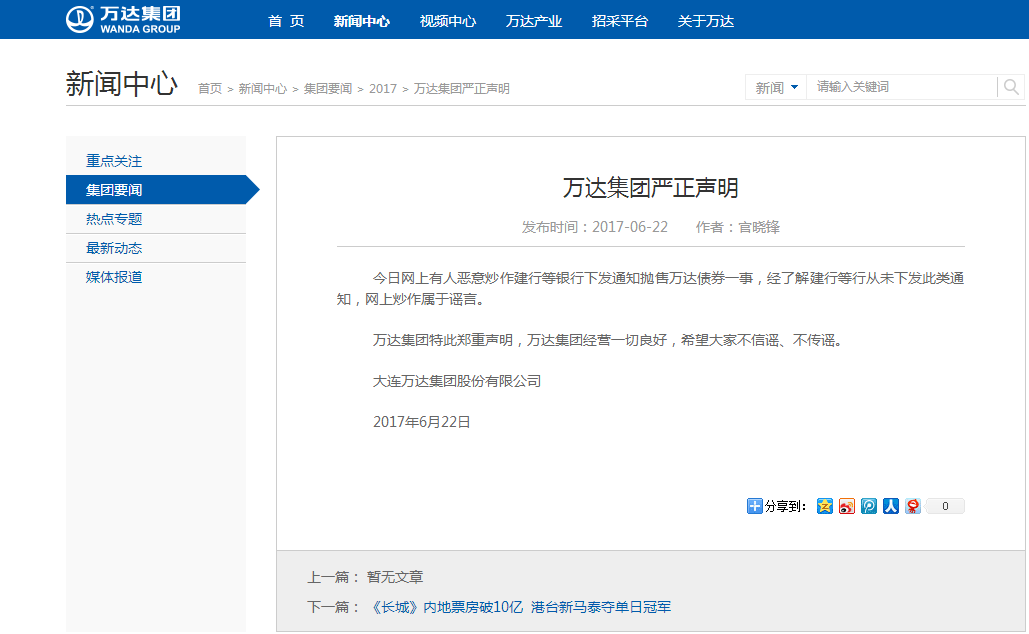Click the search magnifier icon
The image size is (1029, 634).
tap(1011, 88)
